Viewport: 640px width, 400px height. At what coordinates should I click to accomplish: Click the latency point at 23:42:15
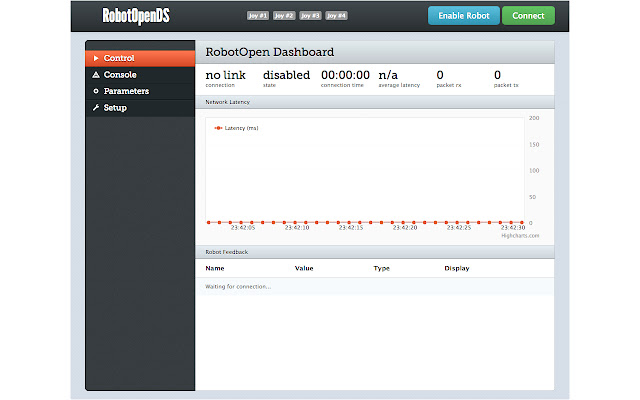click(349, 222)
